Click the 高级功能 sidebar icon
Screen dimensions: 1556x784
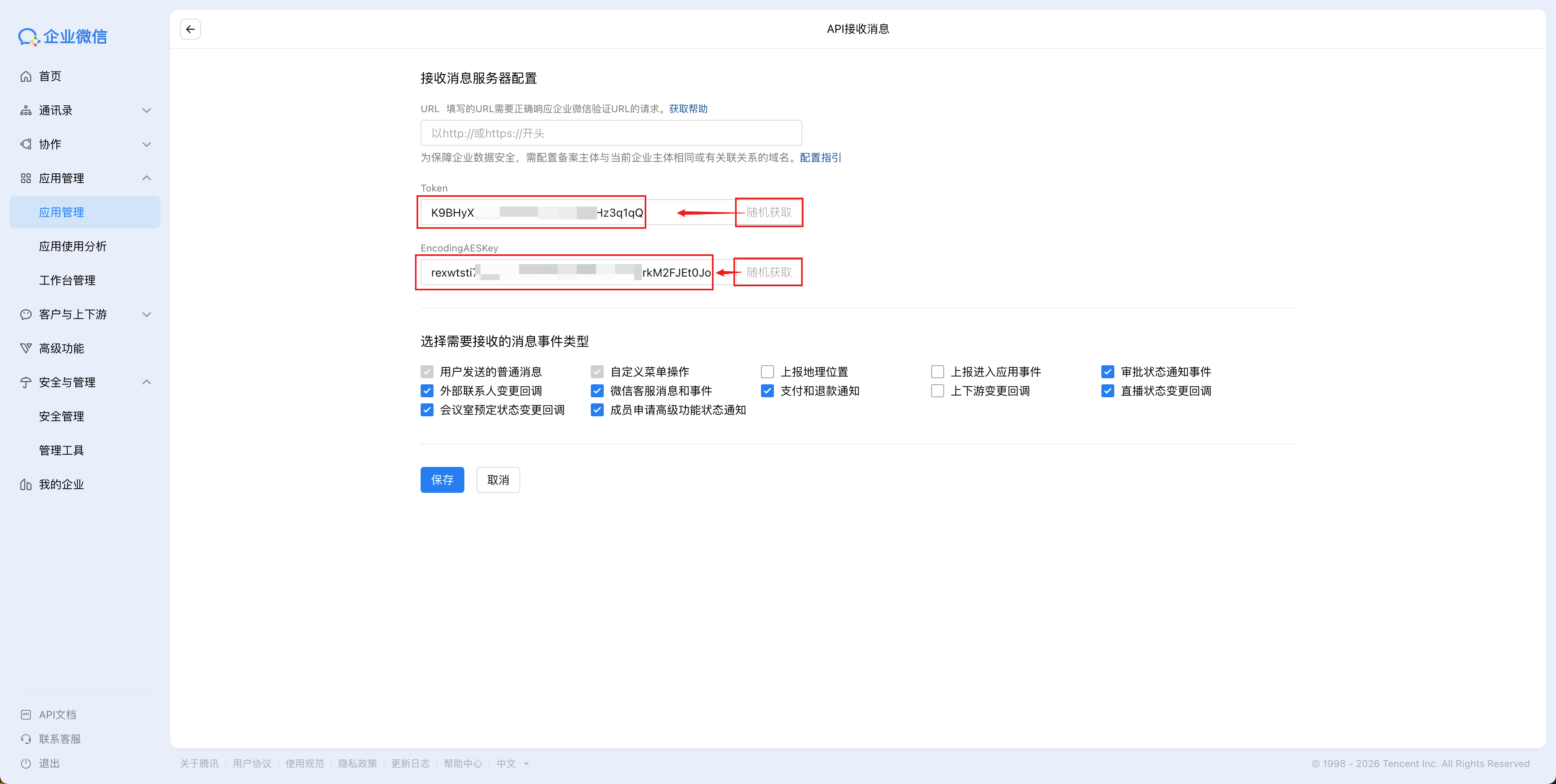pyautogui.click(x=26, y=348)
